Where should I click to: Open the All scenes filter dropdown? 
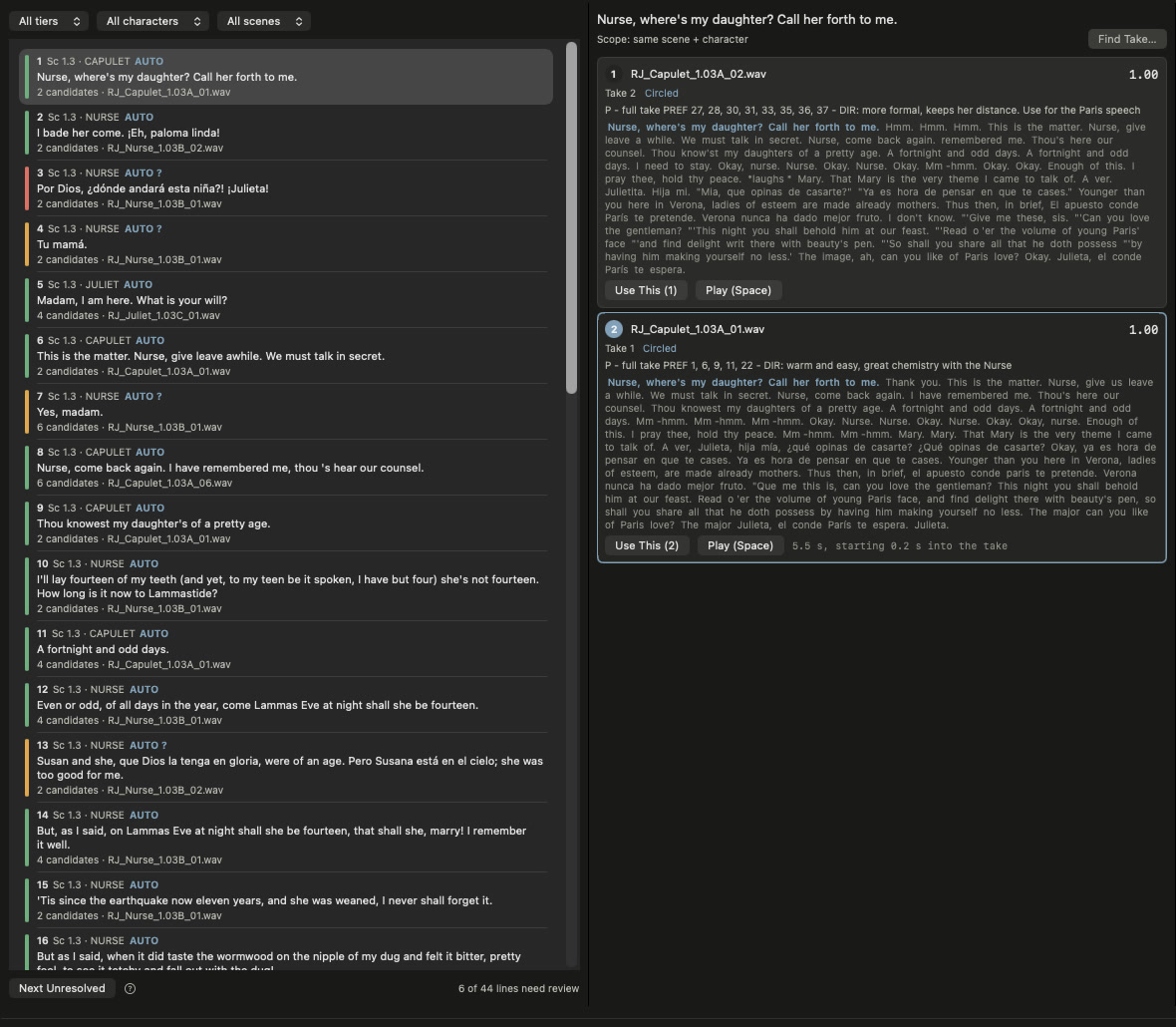click(x=264, y=21)
